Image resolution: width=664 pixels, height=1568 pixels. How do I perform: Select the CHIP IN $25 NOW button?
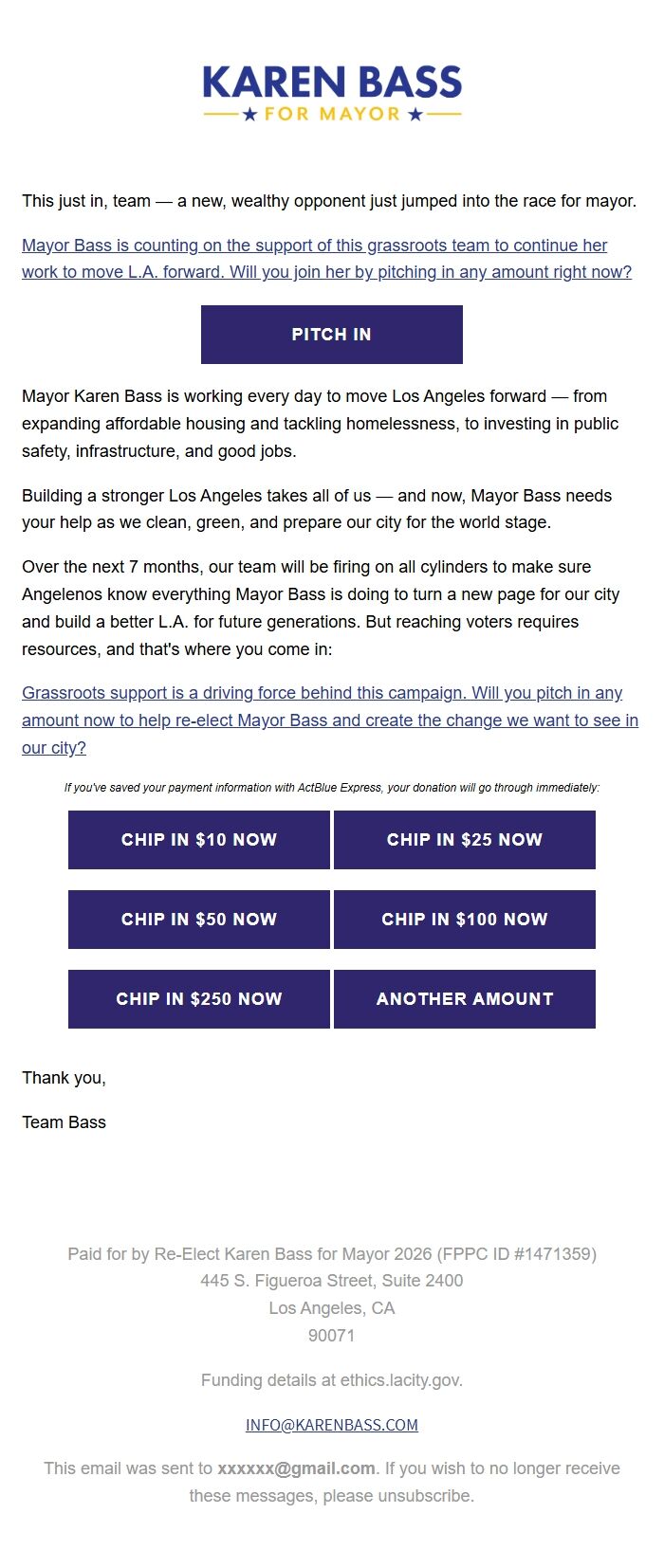pyautogui.click(x=465, y=840)
